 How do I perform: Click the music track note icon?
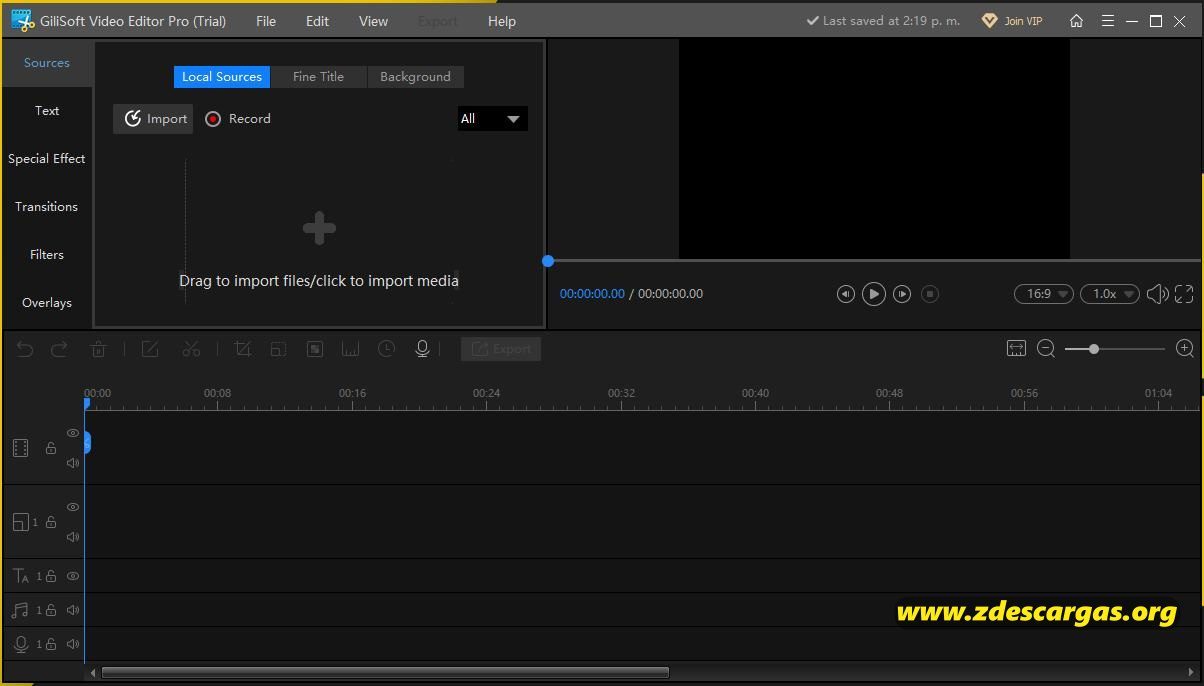pos(20,610)
